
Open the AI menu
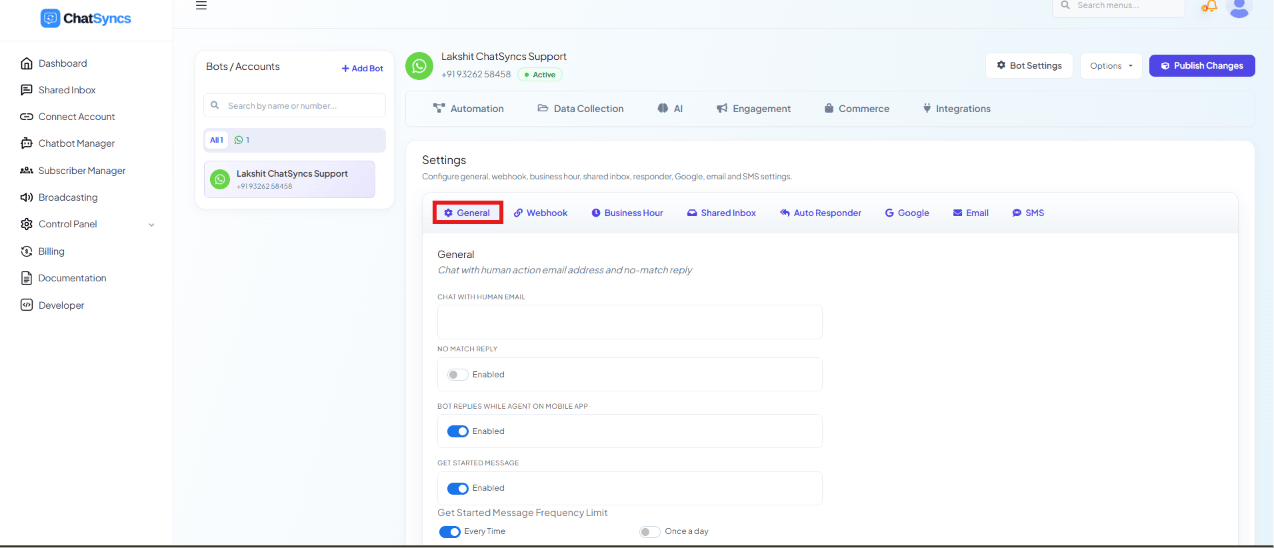(670, 109)
